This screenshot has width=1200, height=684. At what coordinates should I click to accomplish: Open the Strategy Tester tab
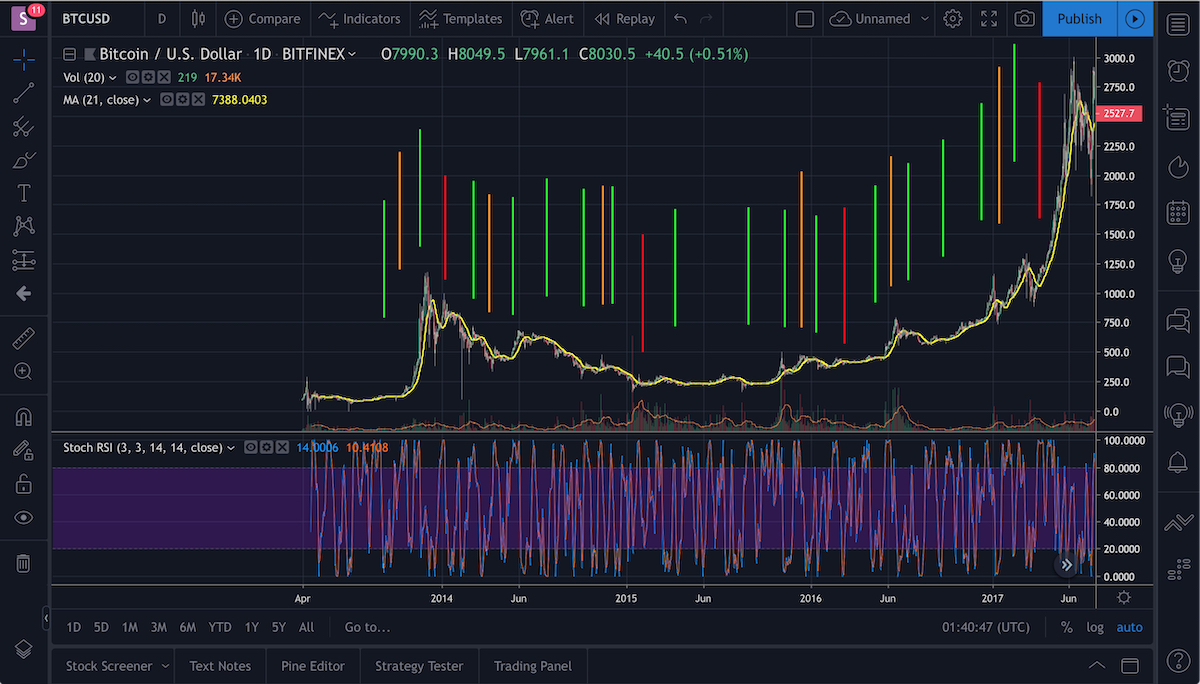click(419, 666)
